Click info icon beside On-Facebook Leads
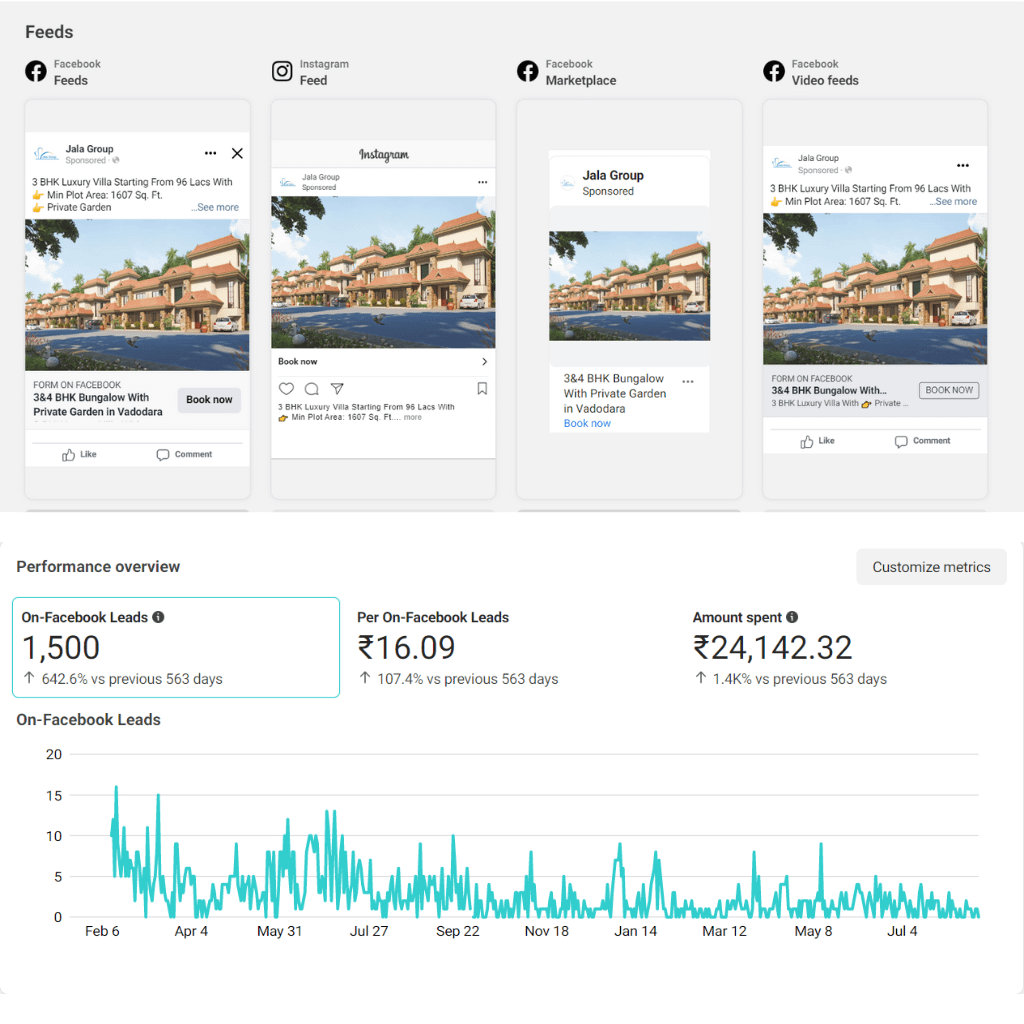 click(158, 617)
